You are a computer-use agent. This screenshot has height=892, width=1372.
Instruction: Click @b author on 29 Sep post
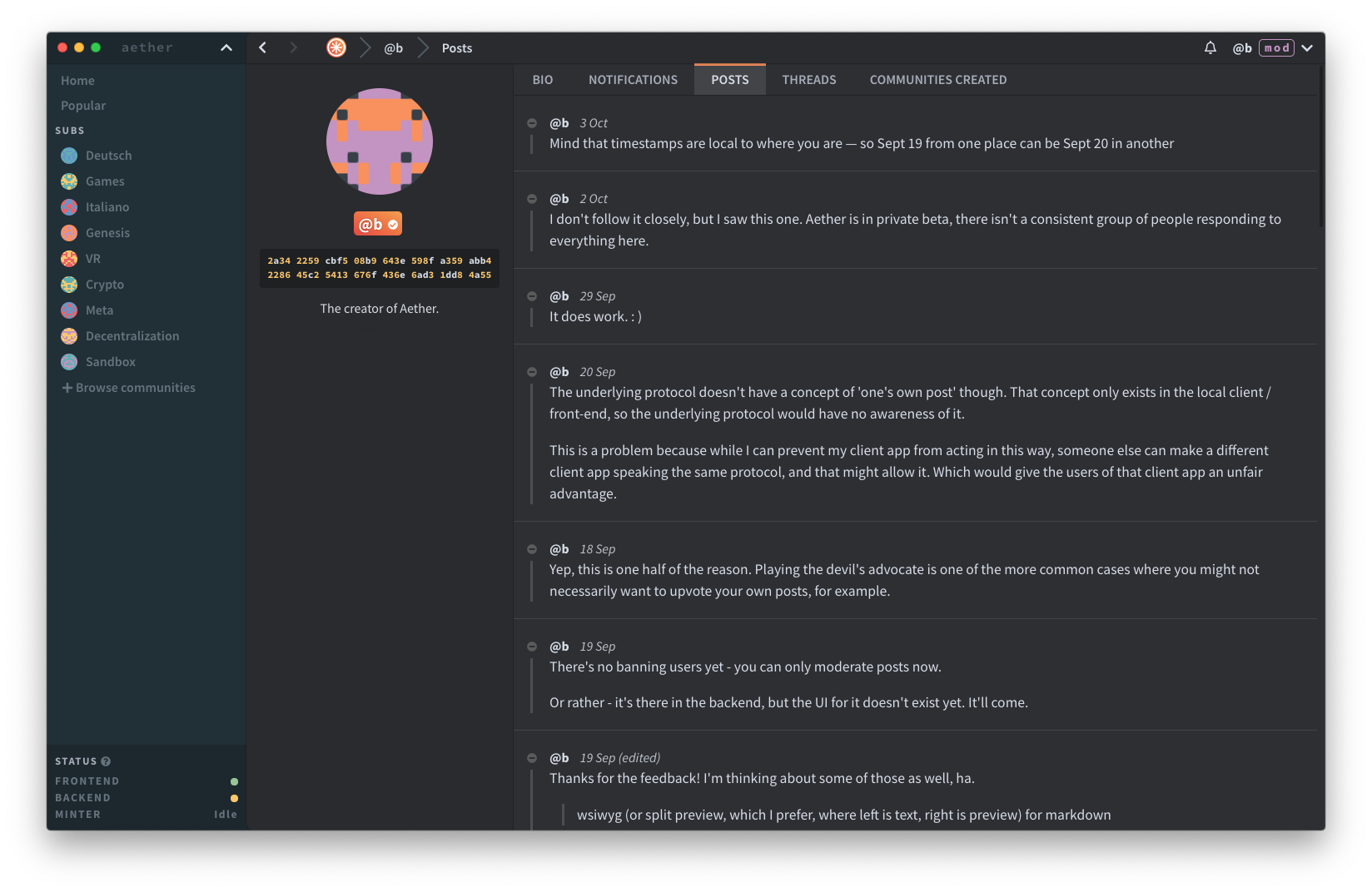559,296
